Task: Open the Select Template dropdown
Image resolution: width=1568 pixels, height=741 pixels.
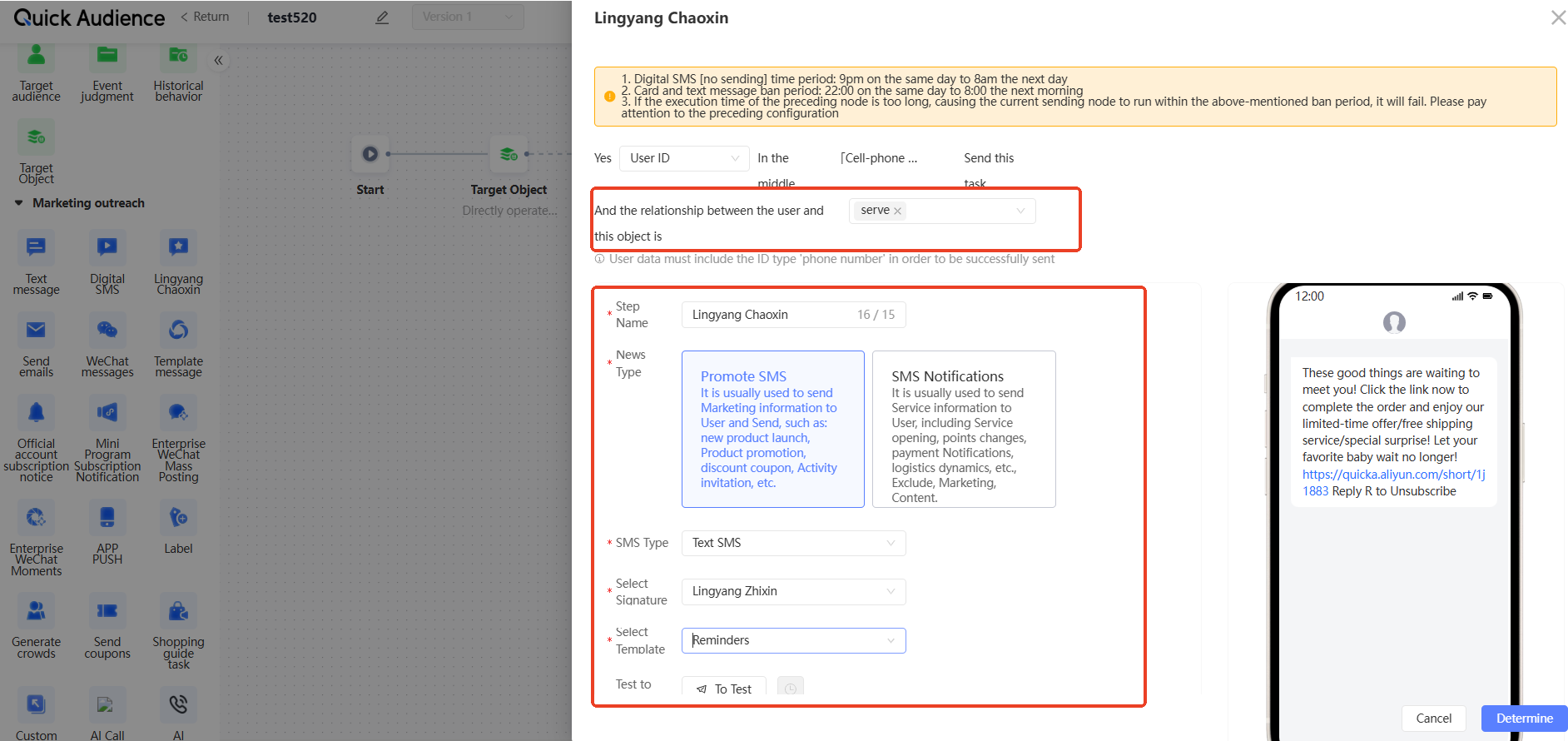Action: (x=793, y=640)
